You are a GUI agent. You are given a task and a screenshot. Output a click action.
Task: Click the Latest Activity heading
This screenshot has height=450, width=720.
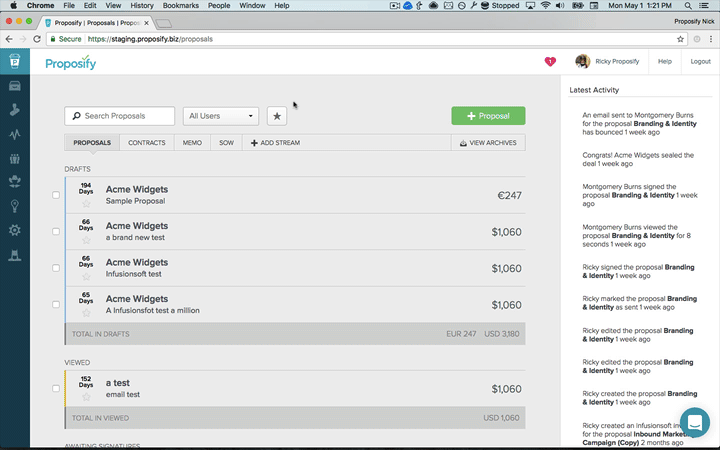[x=594, y=90]
